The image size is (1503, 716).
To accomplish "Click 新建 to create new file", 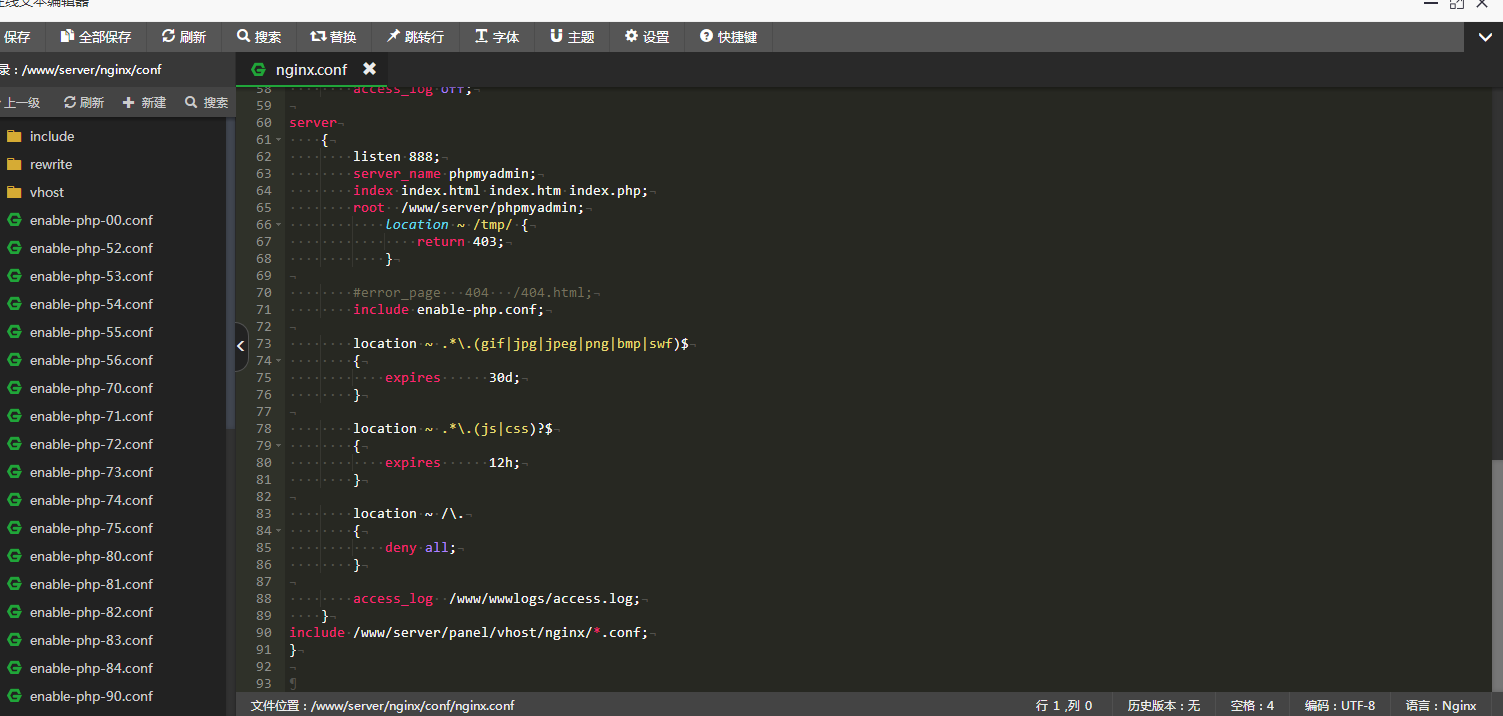I will [x=145, y=102].
